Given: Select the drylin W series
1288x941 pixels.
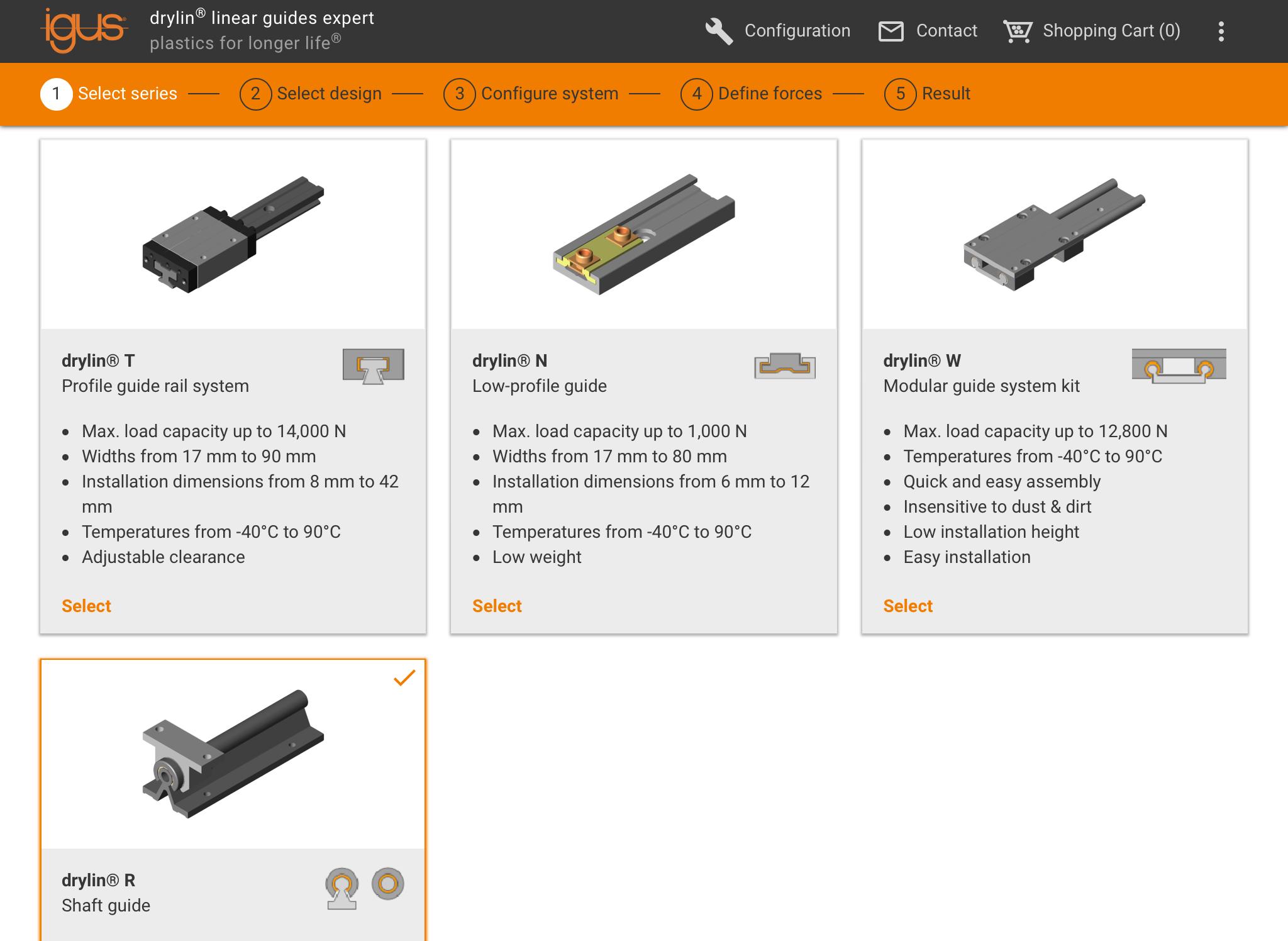Looking at the screenshot, I should (908, 606).
